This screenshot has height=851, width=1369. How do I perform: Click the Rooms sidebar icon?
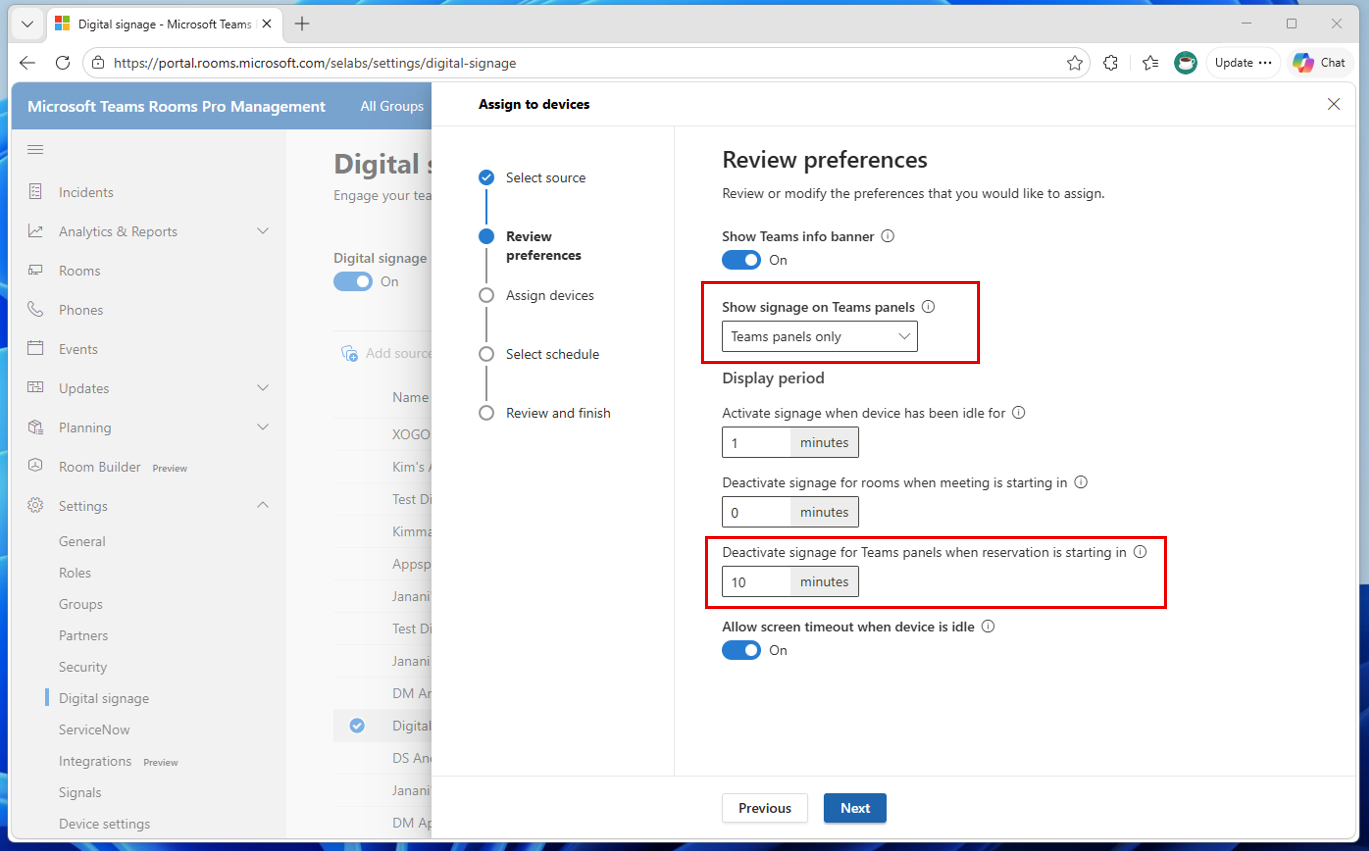coord(35,270)
